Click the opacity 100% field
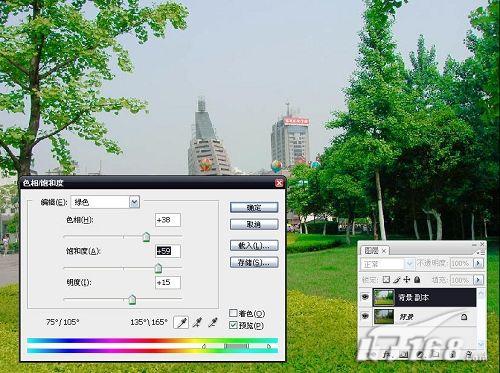 461,263
